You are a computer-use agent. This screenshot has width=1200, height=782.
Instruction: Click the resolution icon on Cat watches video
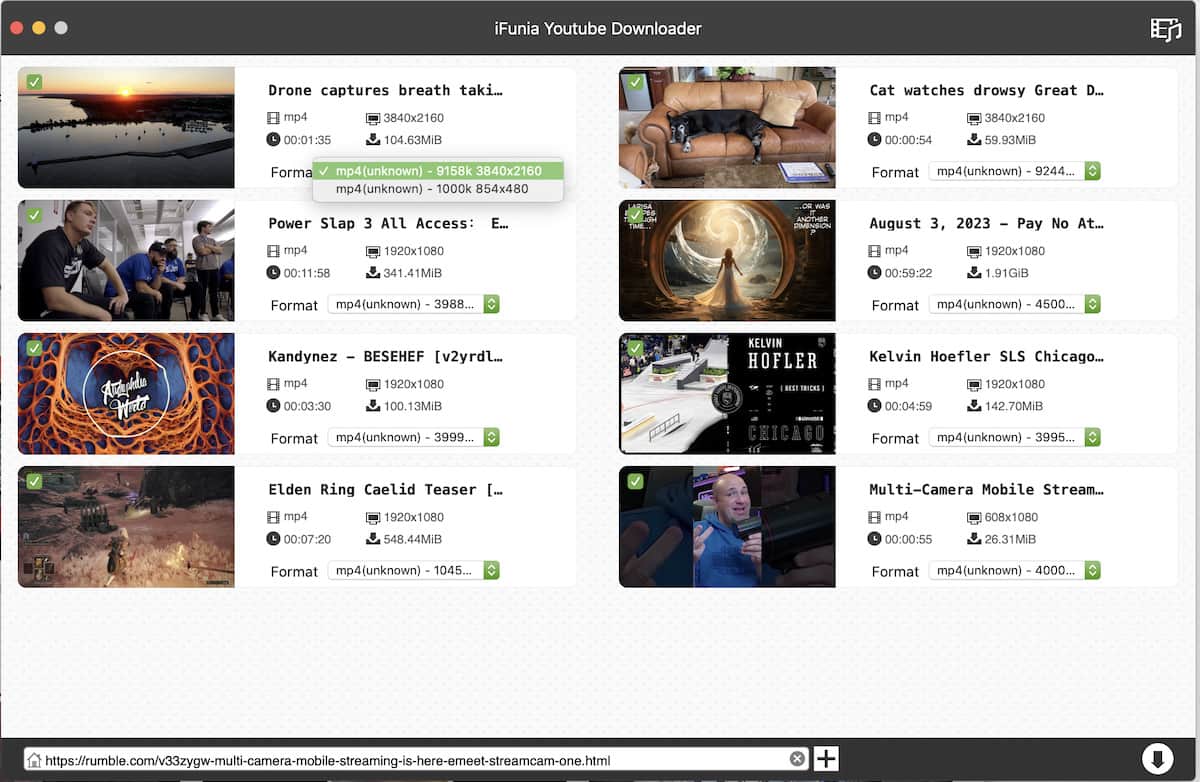(x=975, y=118)
